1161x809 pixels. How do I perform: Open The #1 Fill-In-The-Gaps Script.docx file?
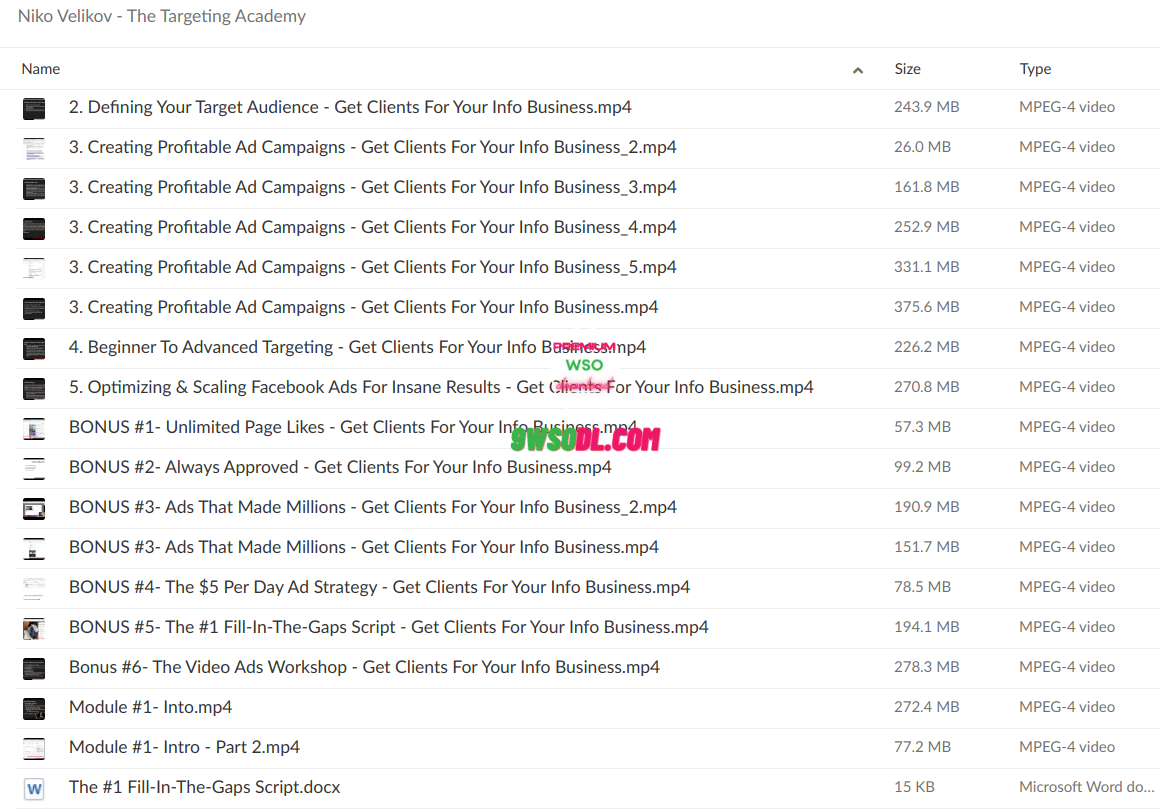coord(204,787)
